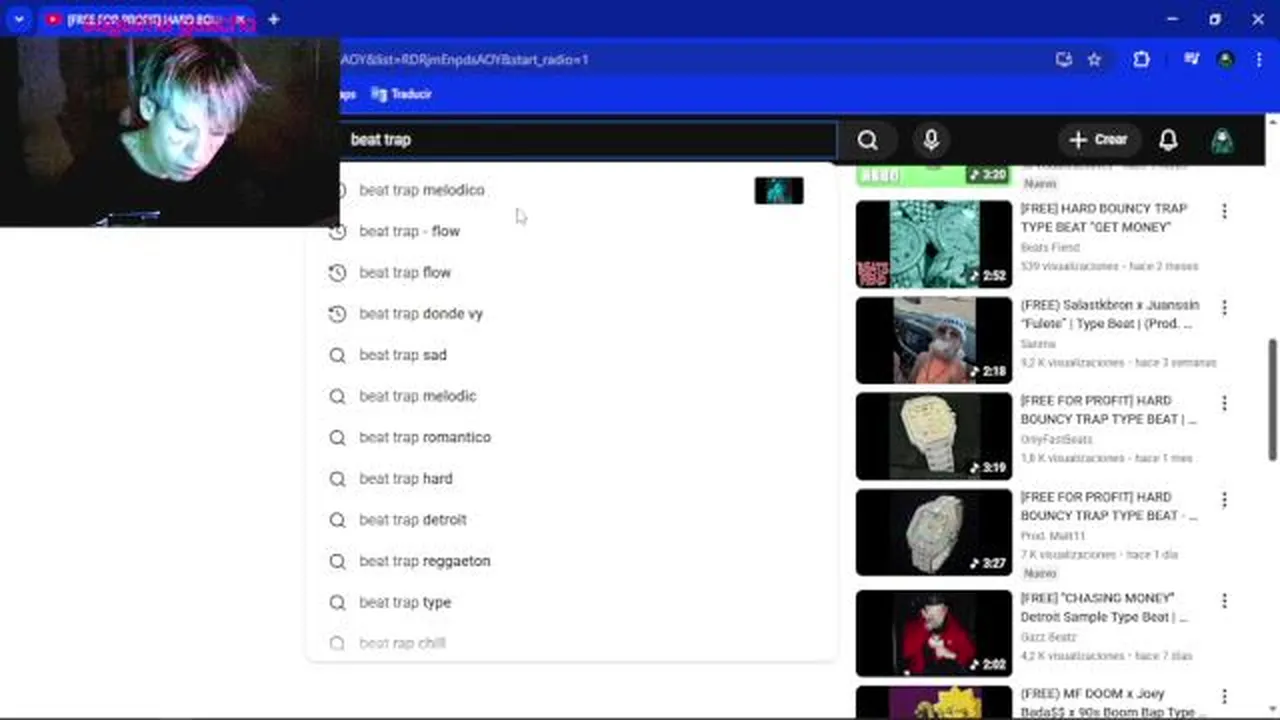This screenshot has width=1280, height=720.
Task: Open CHASING MONEY Detroit Sample Type Beat title
Action: (x=1104, y=608)
